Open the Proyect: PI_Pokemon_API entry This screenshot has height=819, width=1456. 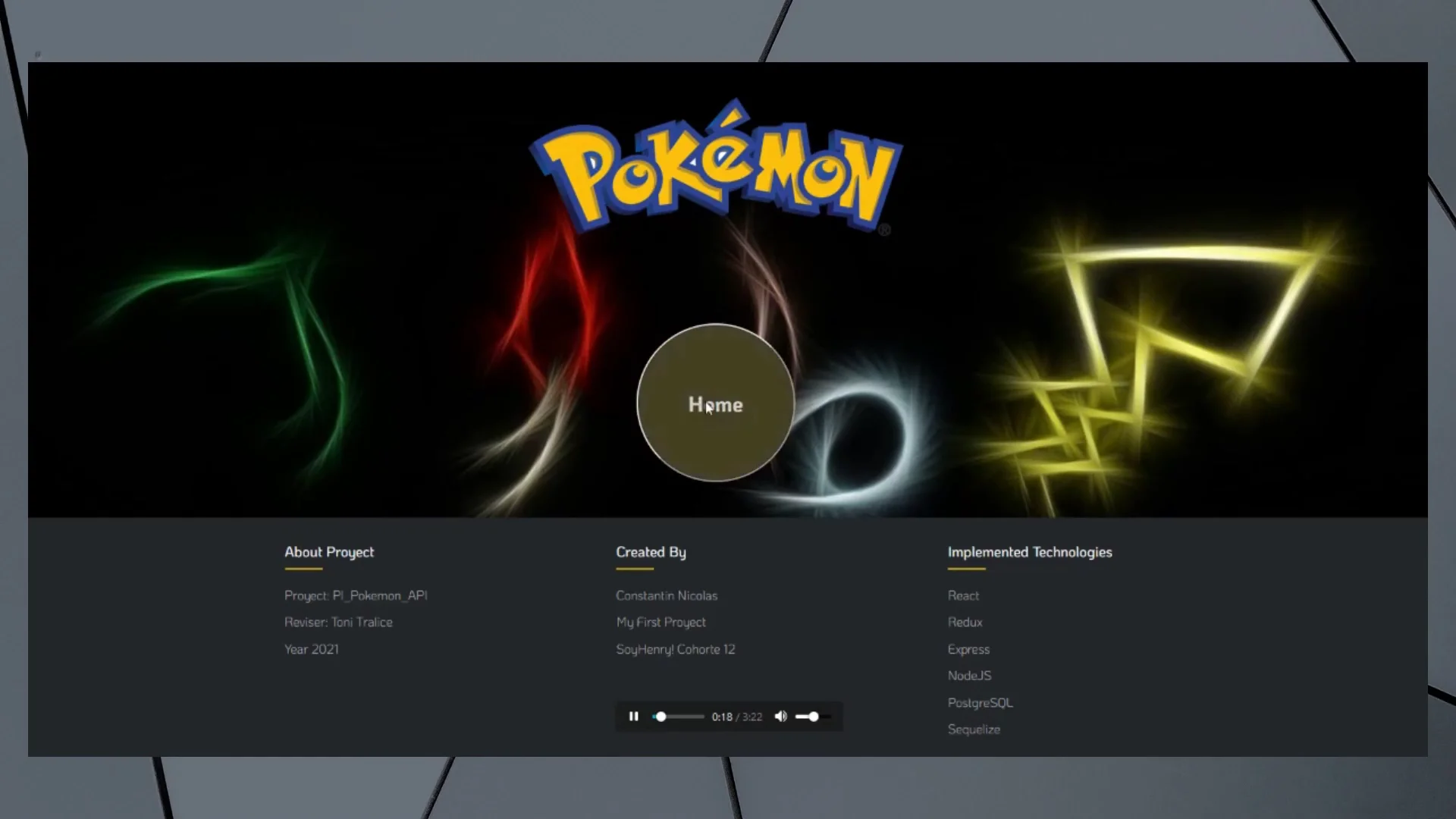356,595
